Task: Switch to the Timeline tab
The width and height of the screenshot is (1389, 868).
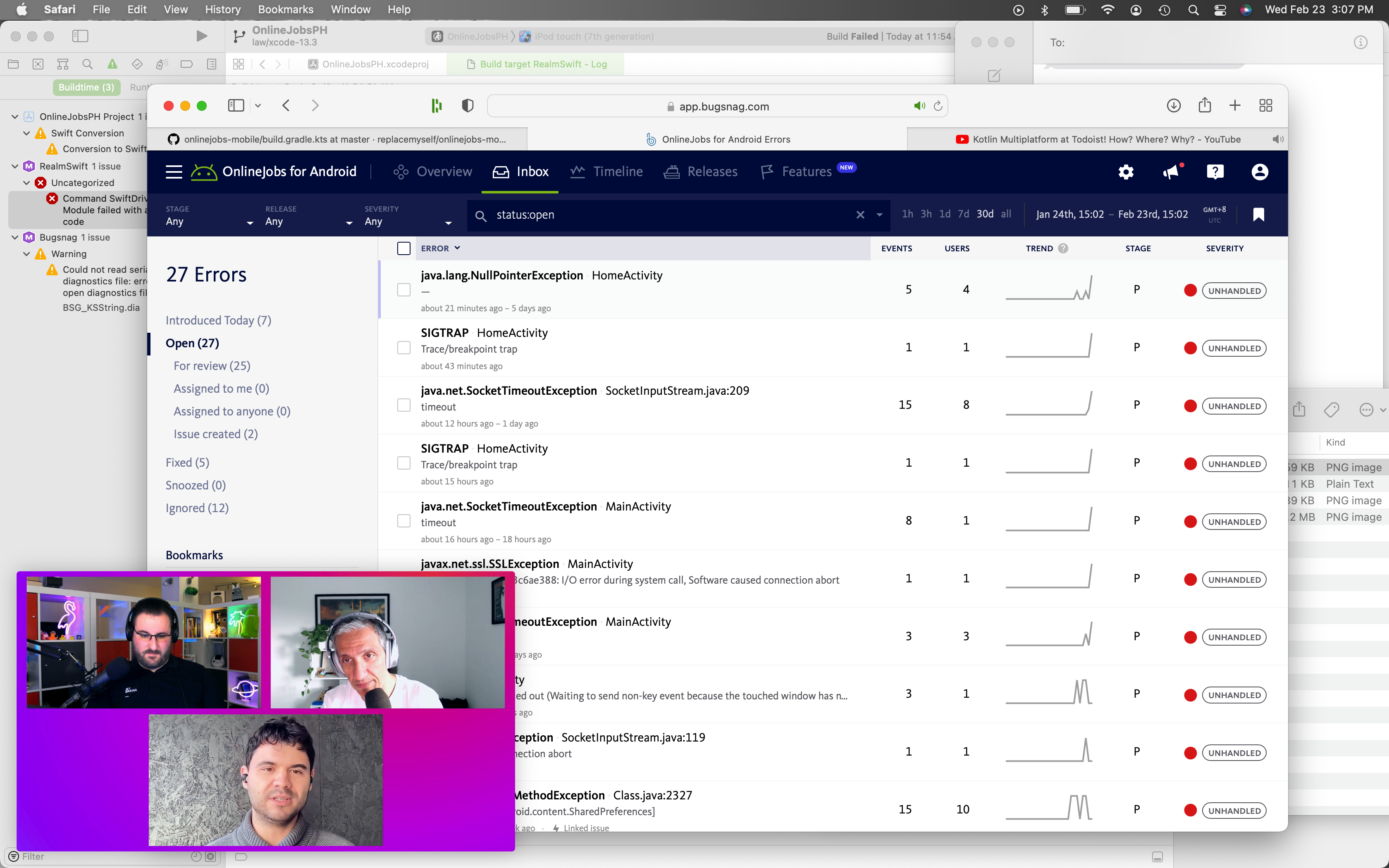Action: point(607,172)
